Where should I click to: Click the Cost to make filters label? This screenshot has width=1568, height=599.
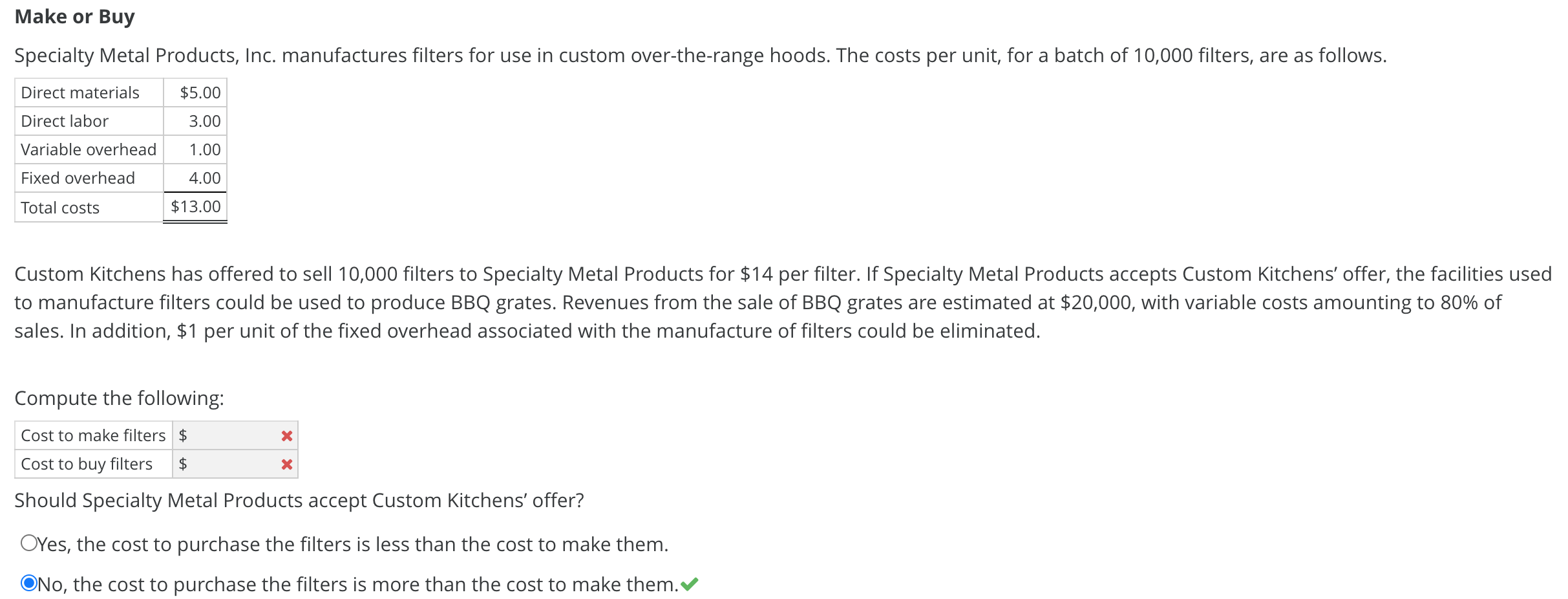(x=93, y=435)
